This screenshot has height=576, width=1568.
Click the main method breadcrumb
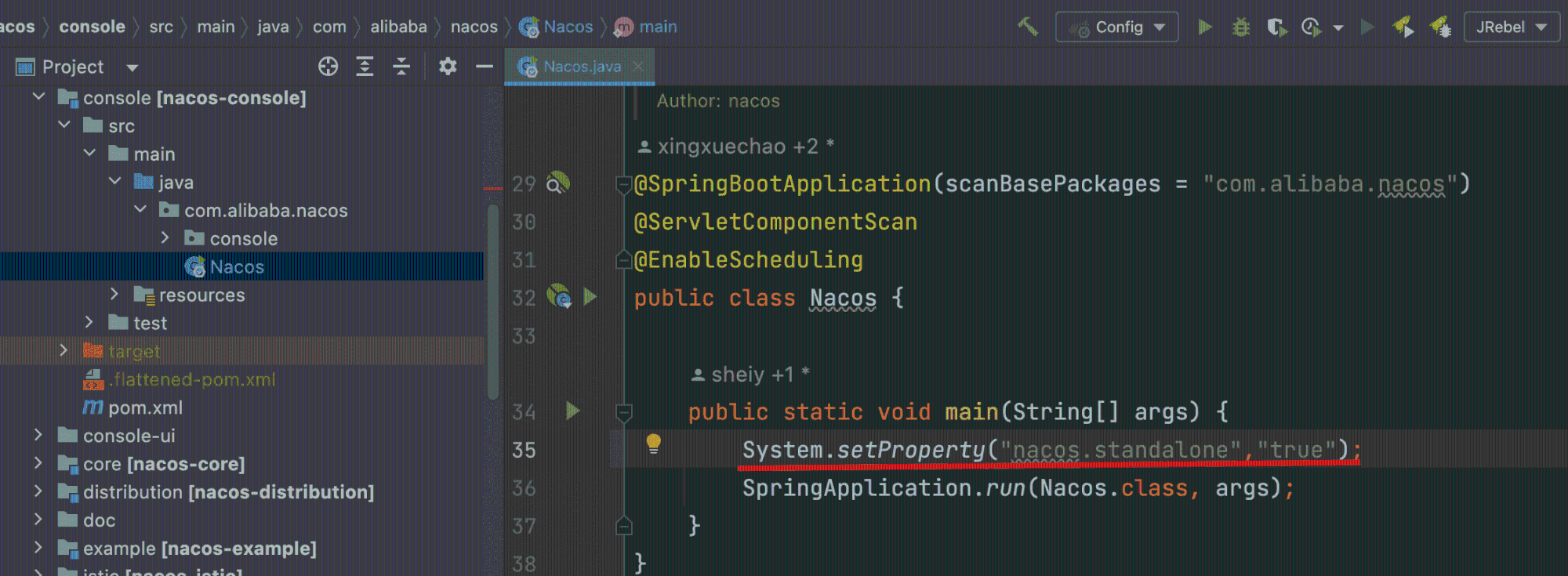pos(645,27)
